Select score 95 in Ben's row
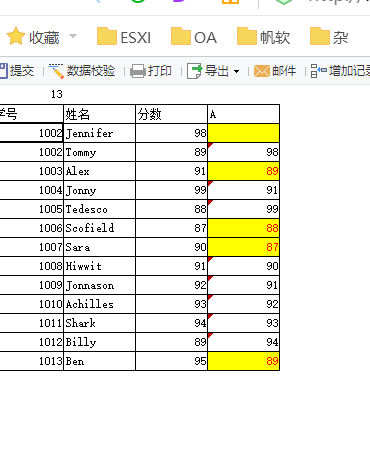Screen dimensions: 370x453 click(171, 361)
